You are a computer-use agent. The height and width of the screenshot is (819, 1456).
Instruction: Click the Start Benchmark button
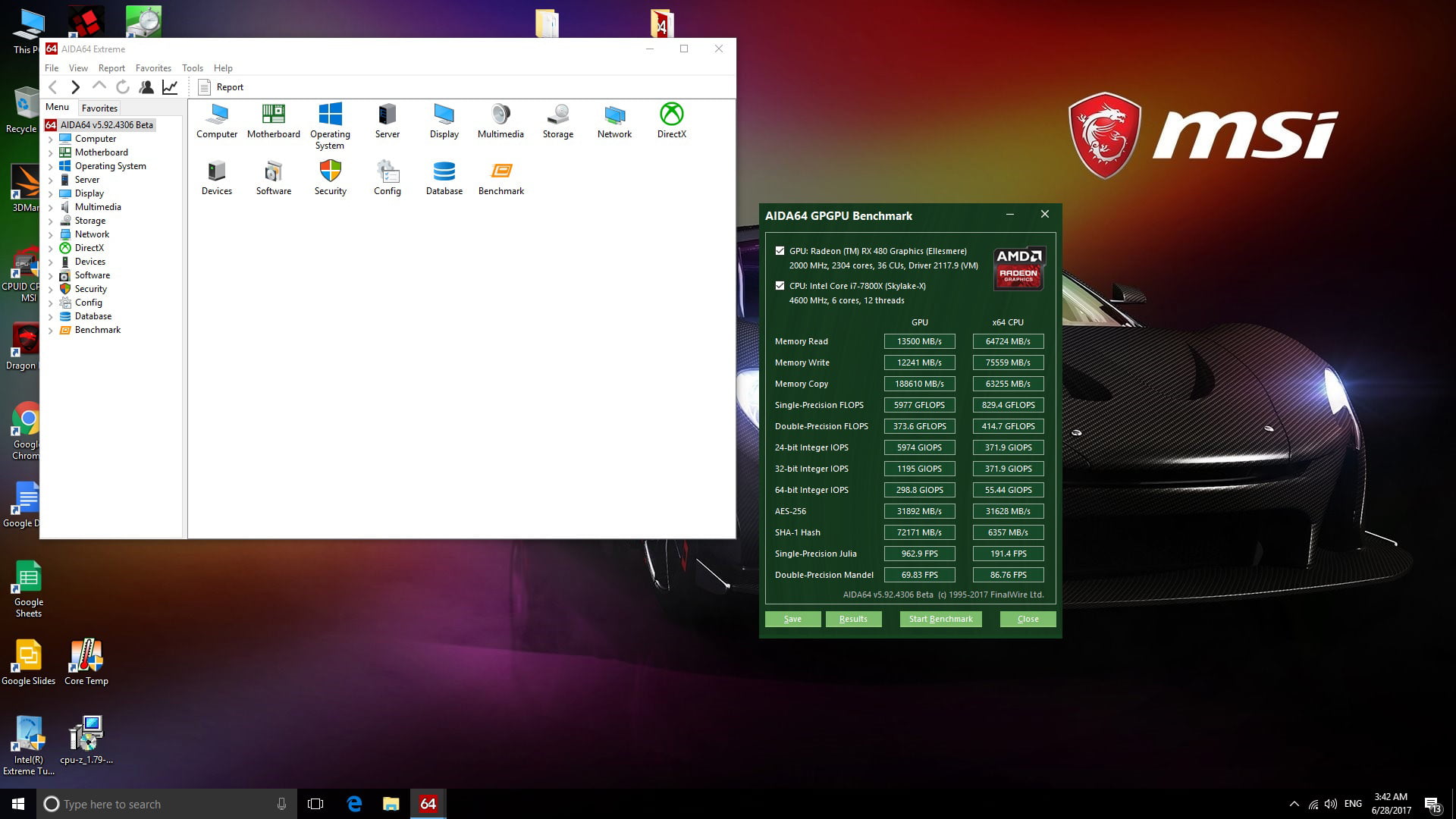pos(940,619)
